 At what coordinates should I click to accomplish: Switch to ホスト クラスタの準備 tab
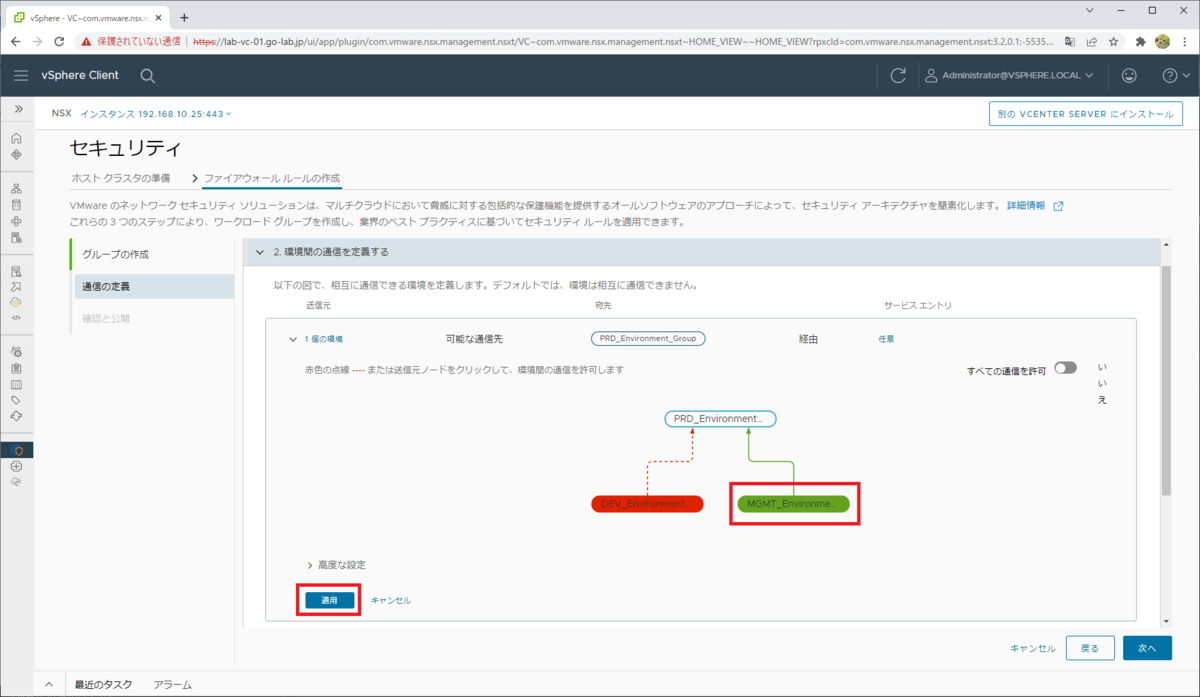(121, 178)
